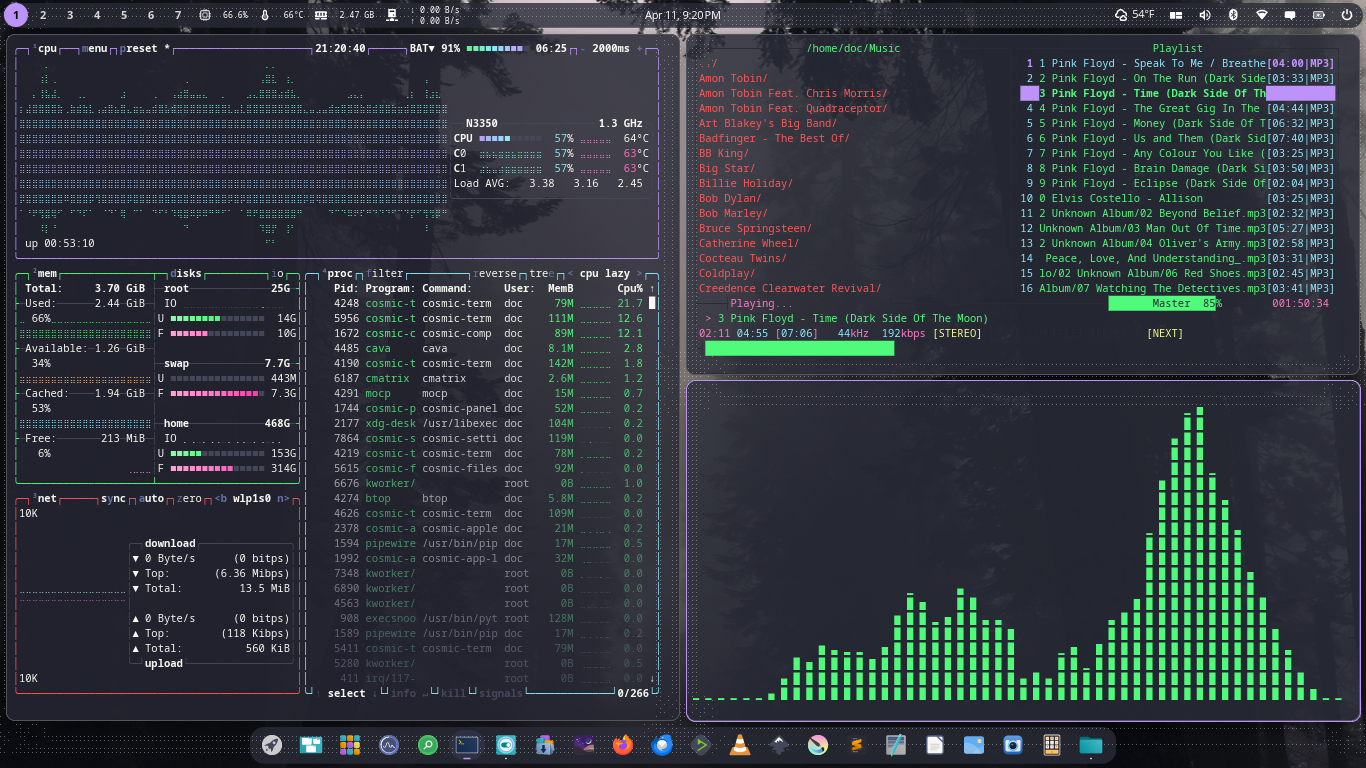
Task: Click the terminal icon in the dock
Action: pyautogui.click(x=467, y=745)
